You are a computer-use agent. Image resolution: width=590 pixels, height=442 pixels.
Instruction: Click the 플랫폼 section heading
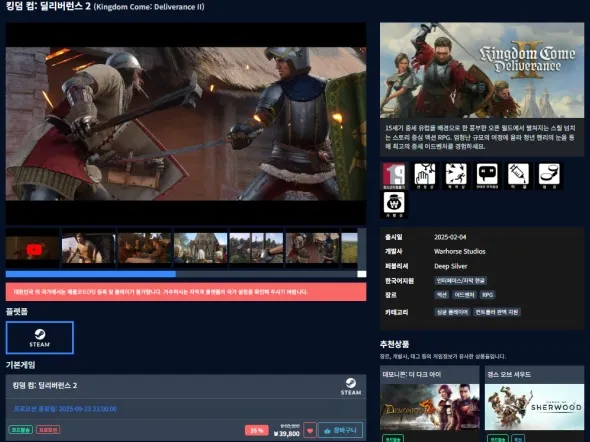pyautogui.click(x=17, y=311)
